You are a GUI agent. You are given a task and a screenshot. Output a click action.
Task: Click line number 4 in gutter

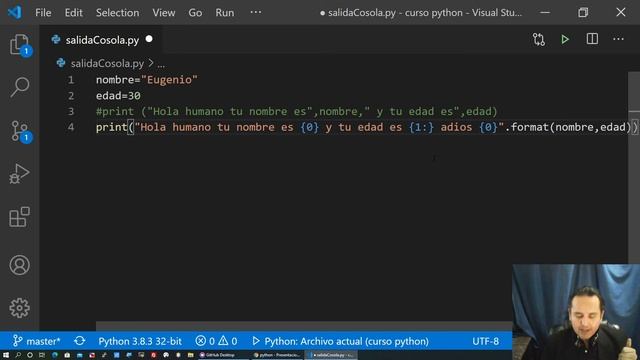coord(71,127)
